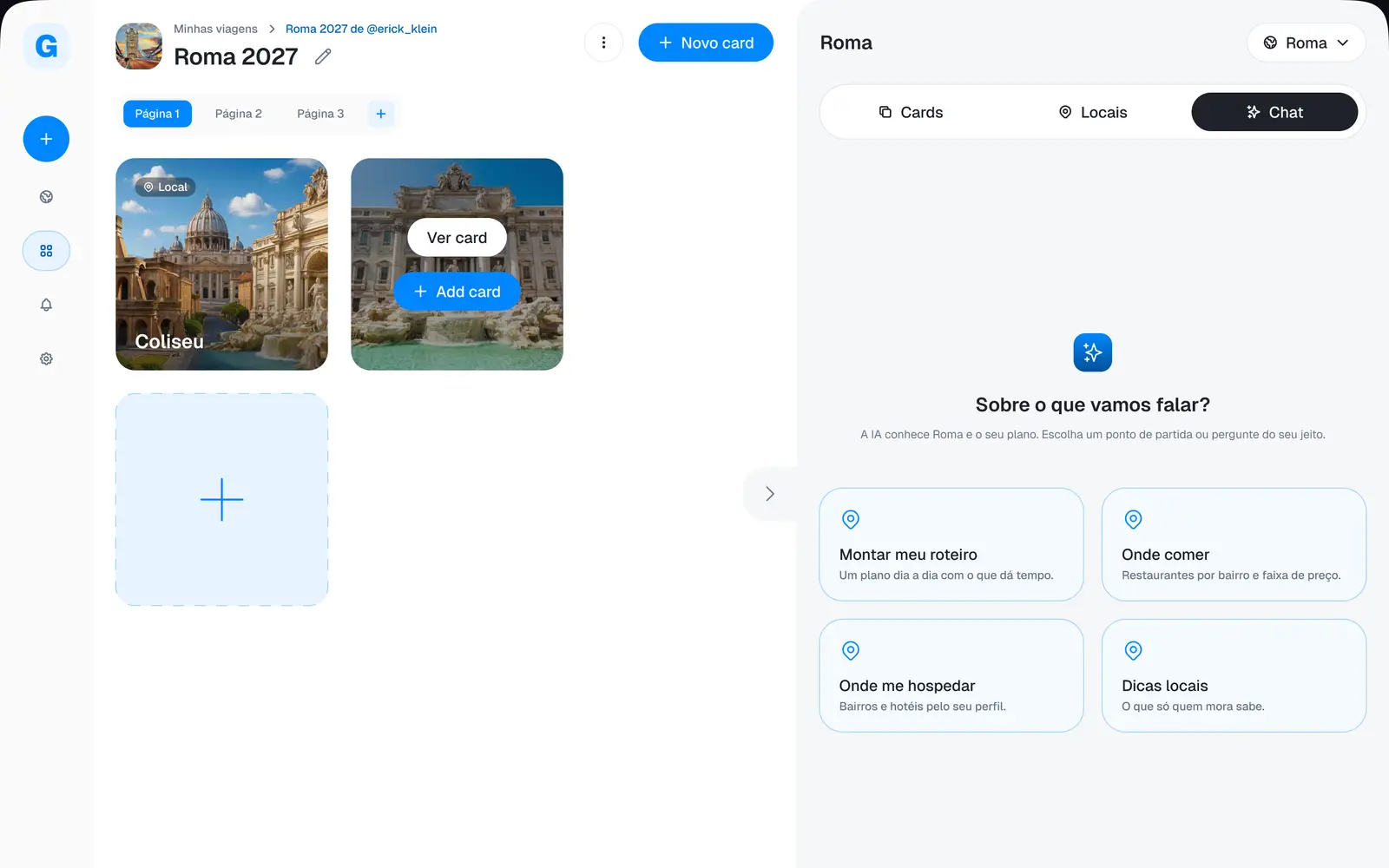The height and width of the screenshot is (868, 1389).
Task: Click the Roma 2027 page title
Action: coord(236,56)
